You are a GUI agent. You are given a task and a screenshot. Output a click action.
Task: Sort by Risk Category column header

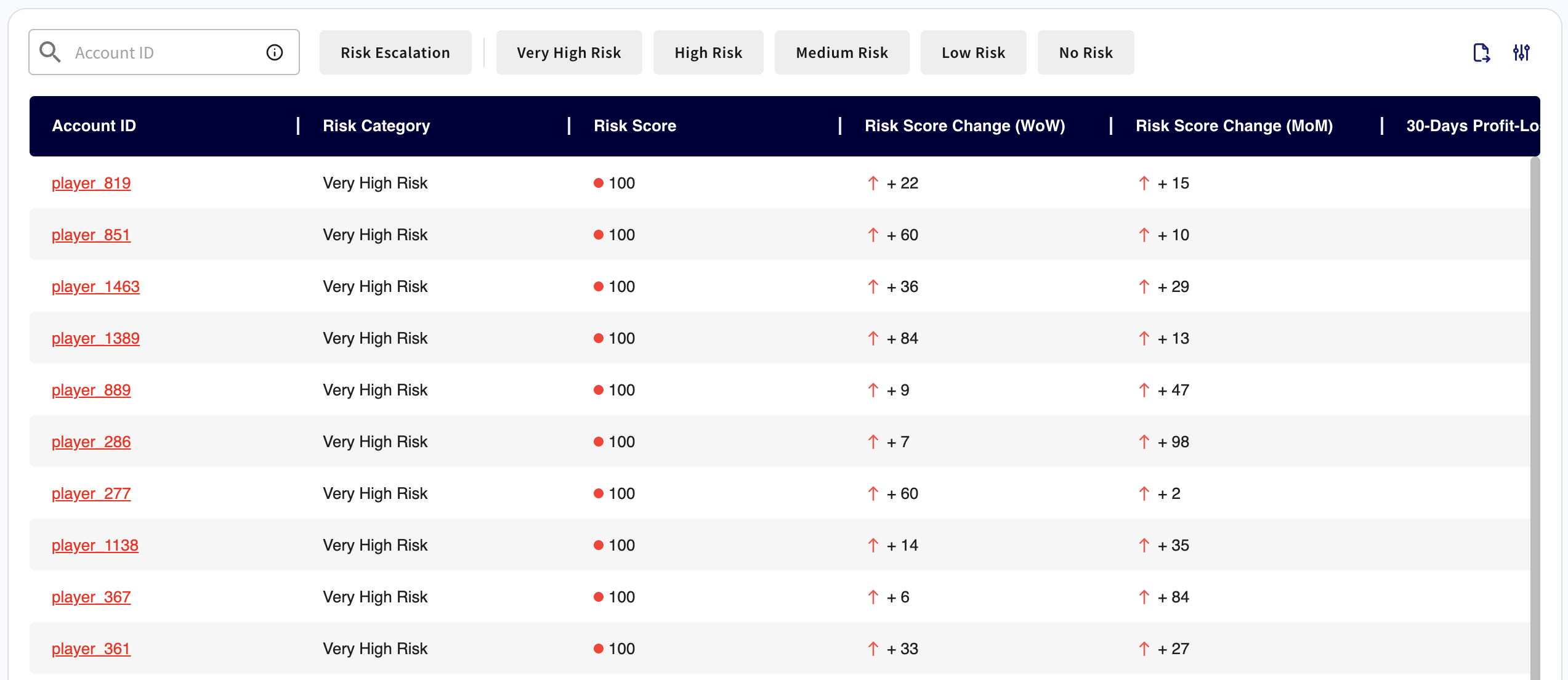[376, 126]
